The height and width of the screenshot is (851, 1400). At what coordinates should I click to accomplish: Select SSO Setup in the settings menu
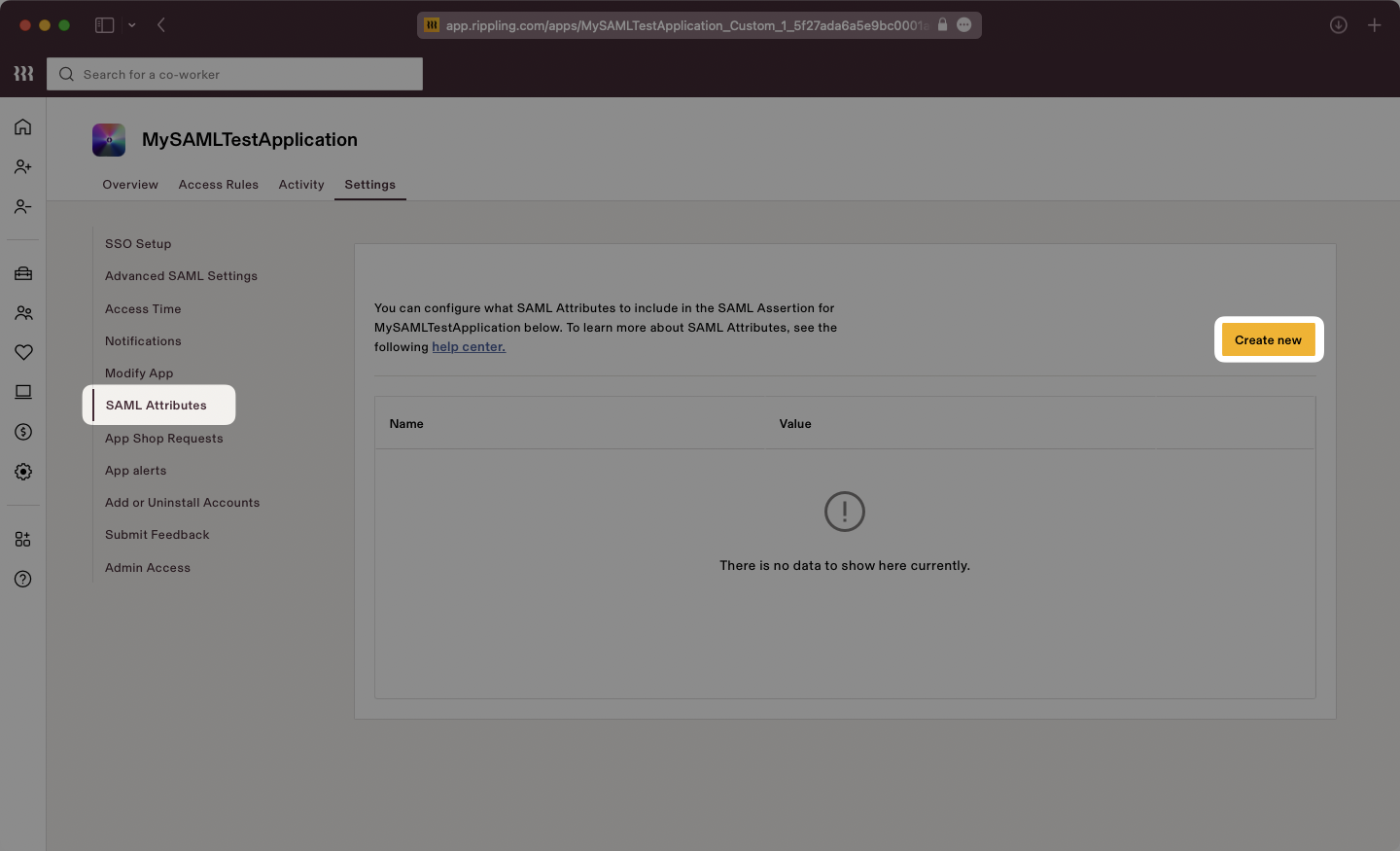pyautogui.click(x=137, y=243)
